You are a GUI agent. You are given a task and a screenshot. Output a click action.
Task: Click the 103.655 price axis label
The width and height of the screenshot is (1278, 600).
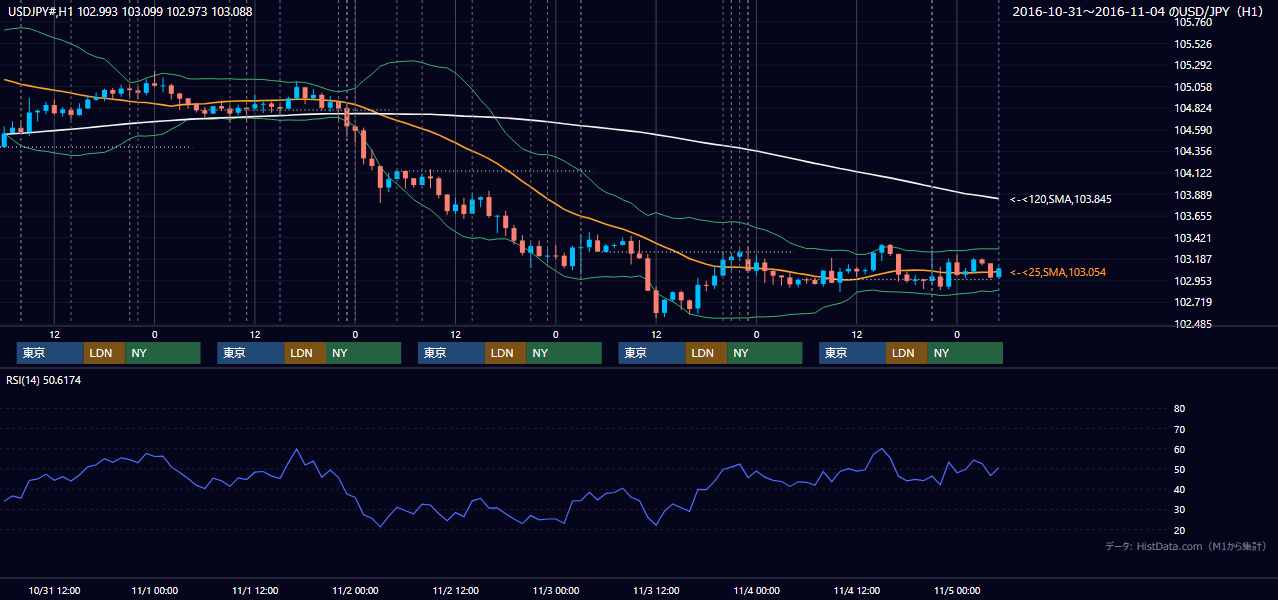point(1194,216)
